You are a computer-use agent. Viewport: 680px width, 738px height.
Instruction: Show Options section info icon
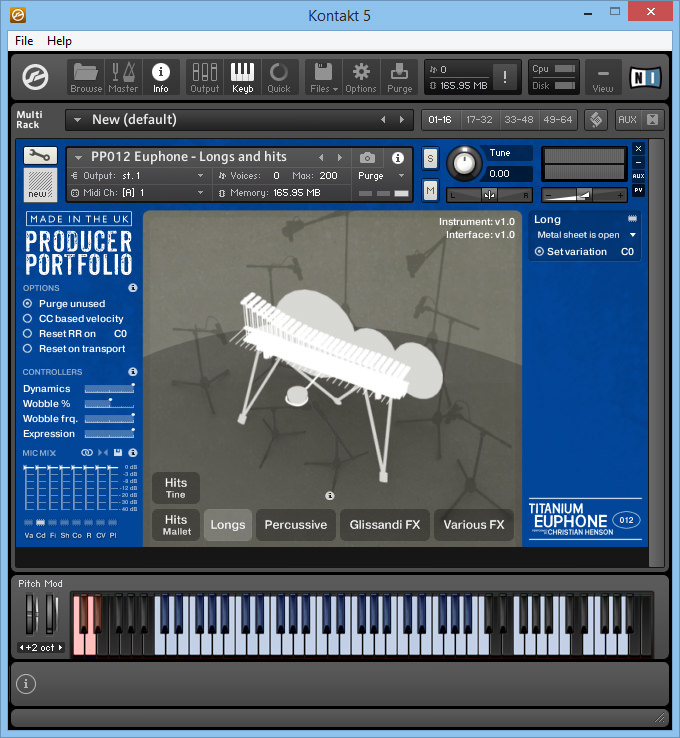133,288
